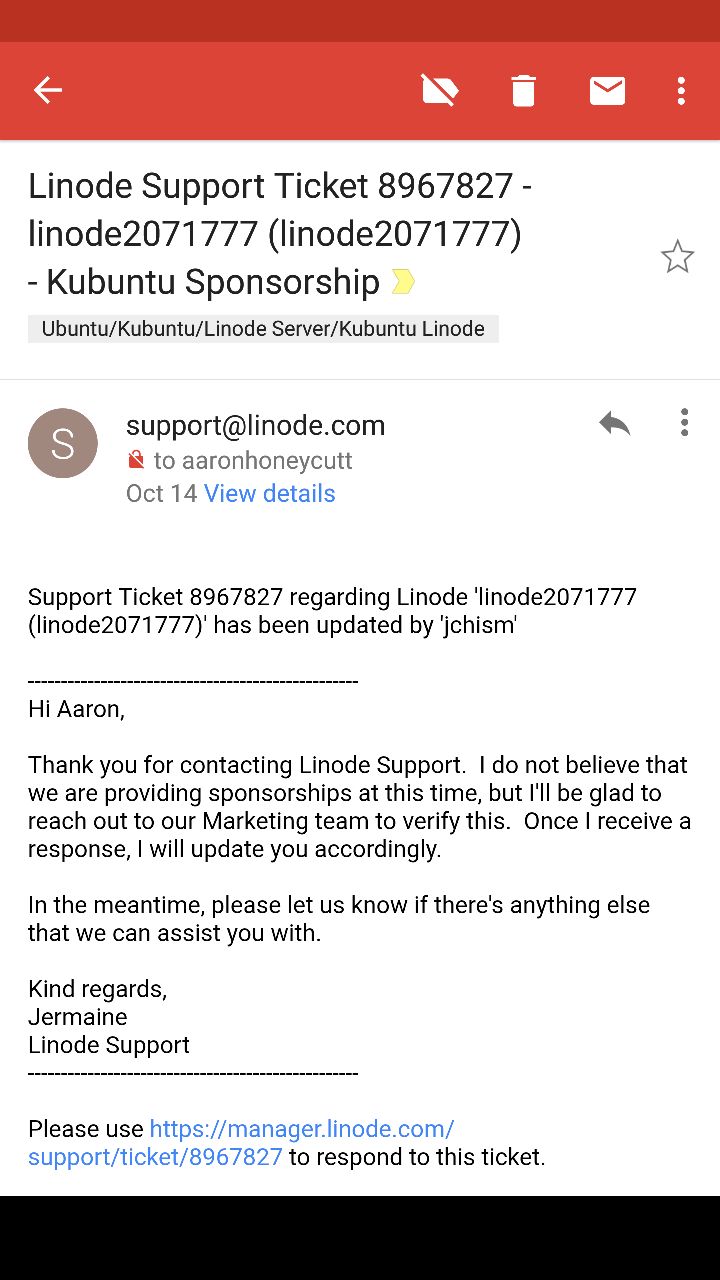Tap the email subject title
The image size is (720, 1280).
[280, 234]
